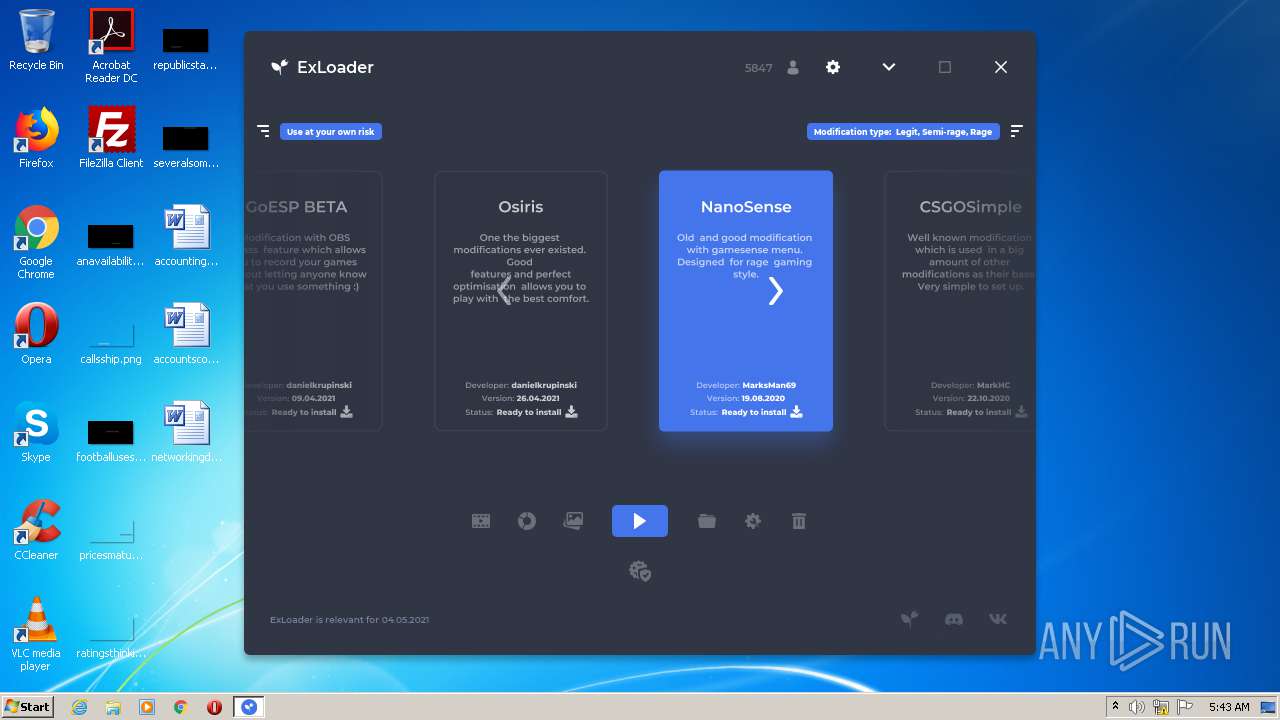Click the Recycle Bin desktop icon

point(36,40)
